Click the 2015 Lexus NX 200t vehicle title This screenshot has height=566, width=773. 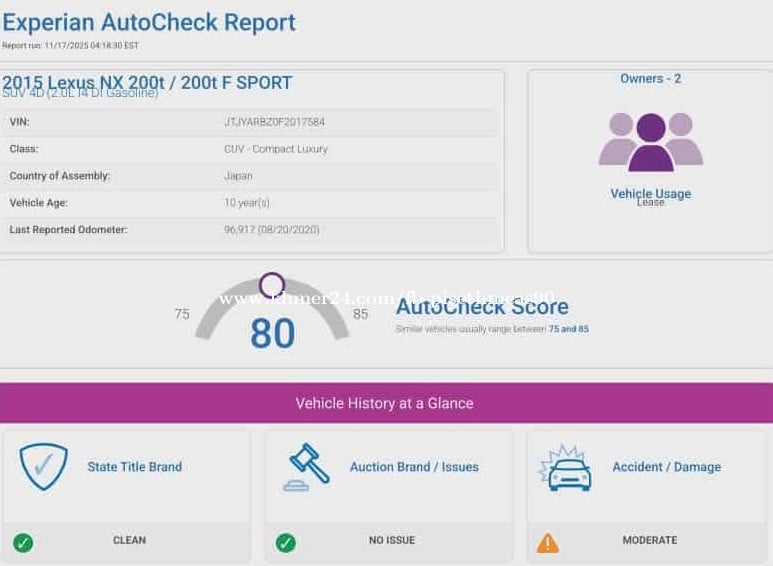147,82
